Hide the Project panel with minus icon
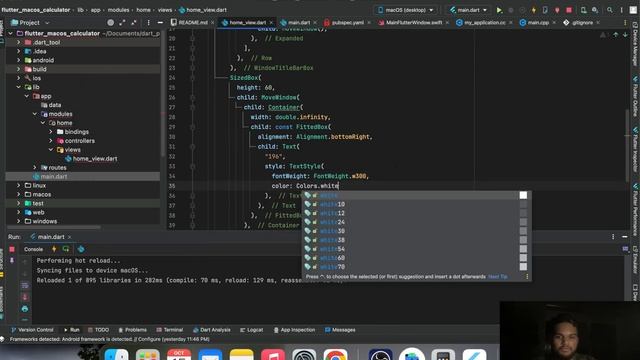The width and height of the screenshot is (640, 360). click(160, 23)
